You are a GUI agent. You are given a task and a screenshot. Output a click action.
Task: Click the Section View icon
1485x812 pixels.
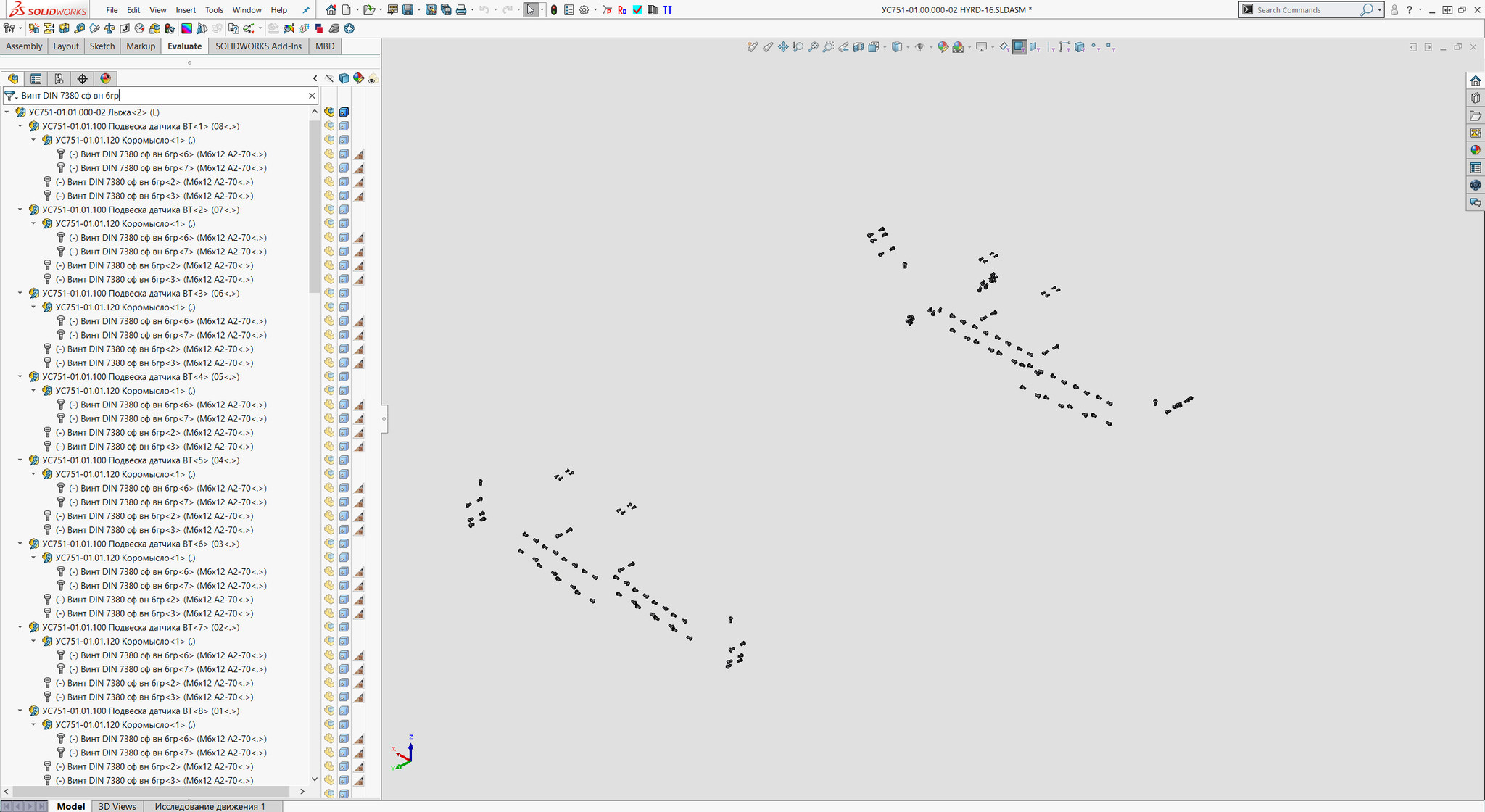[859, 47]
